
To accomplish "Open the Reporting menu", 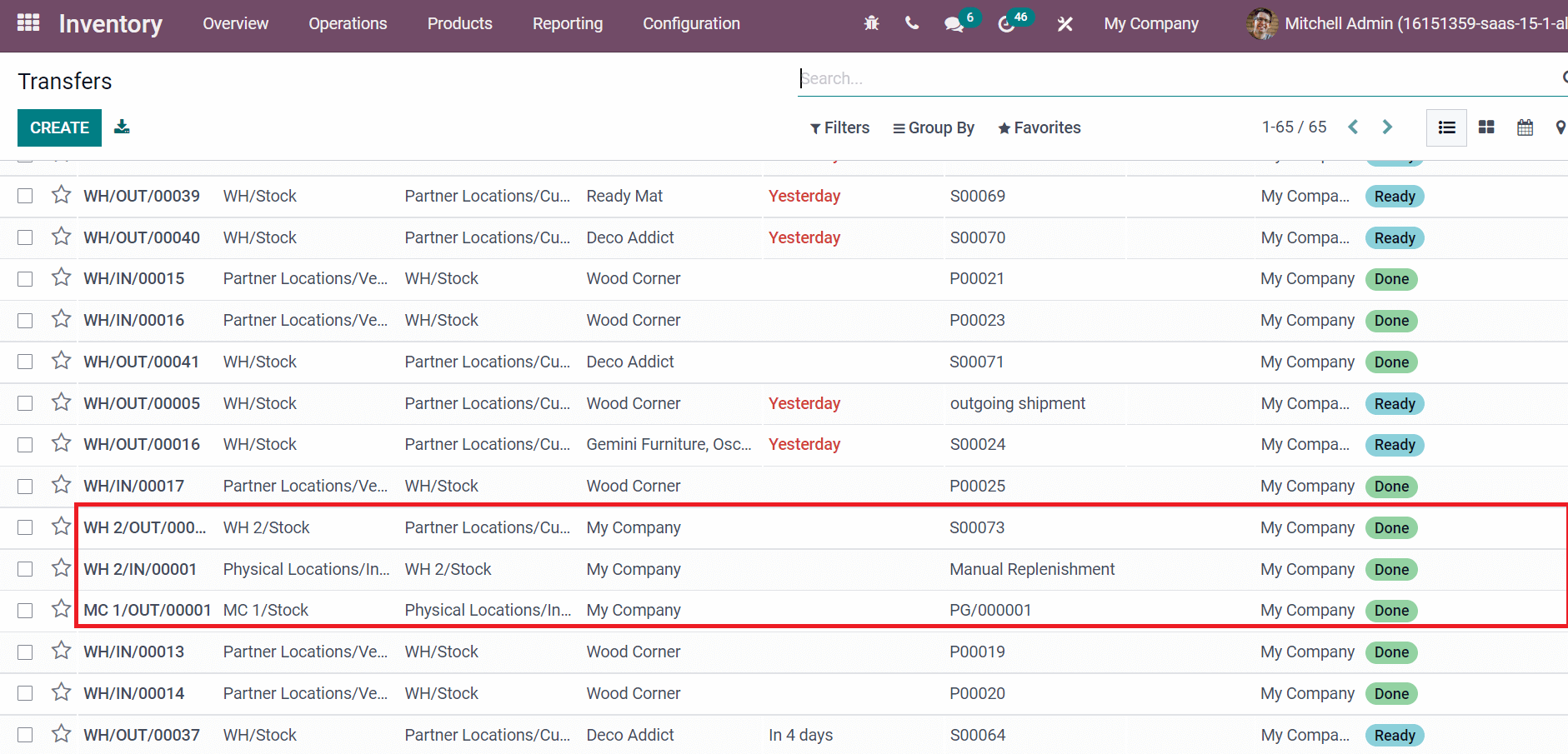I will pos(568,24).
